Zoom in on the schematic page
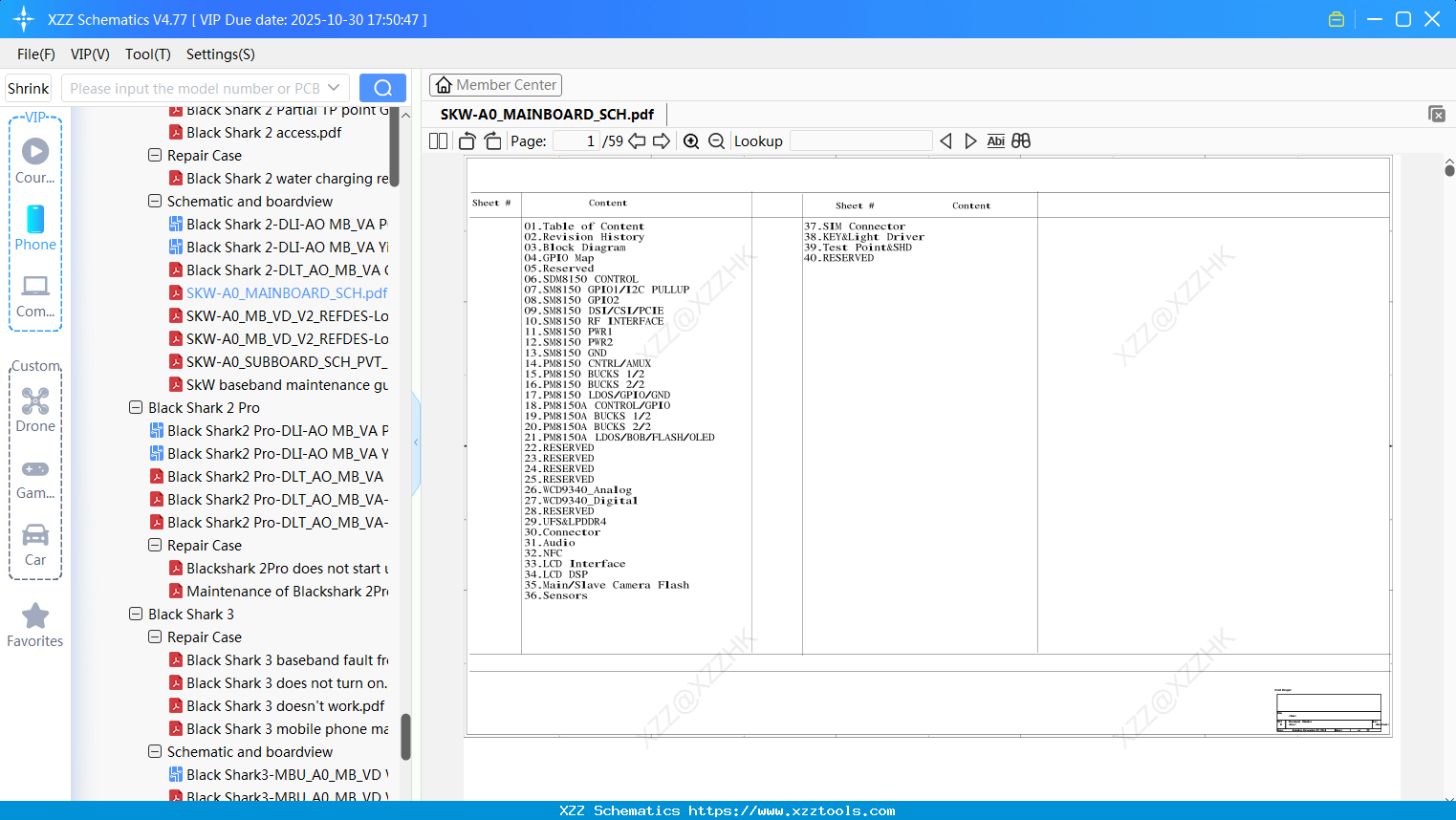 pos(691,141)
